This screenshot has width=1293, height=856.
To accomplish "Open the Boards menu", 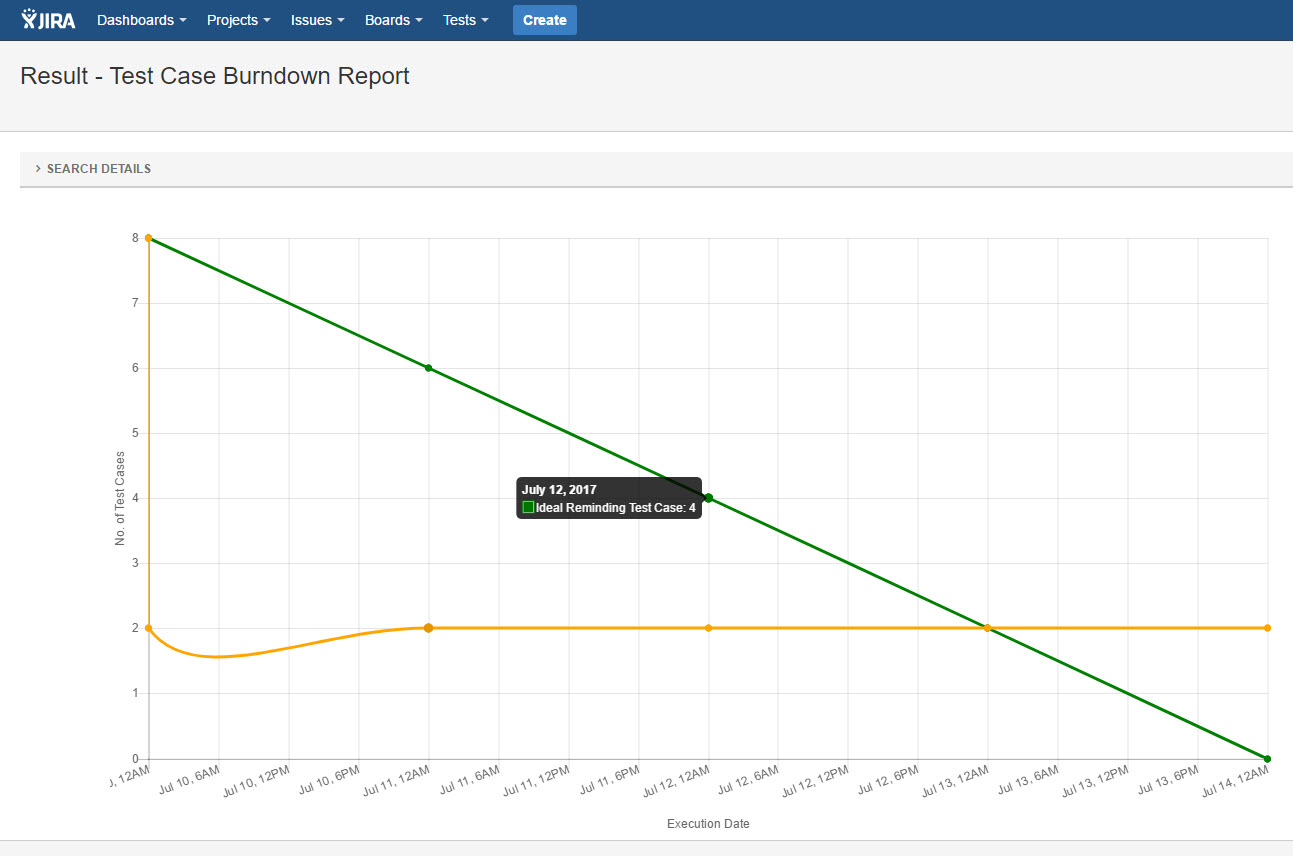I will point(393,20).
